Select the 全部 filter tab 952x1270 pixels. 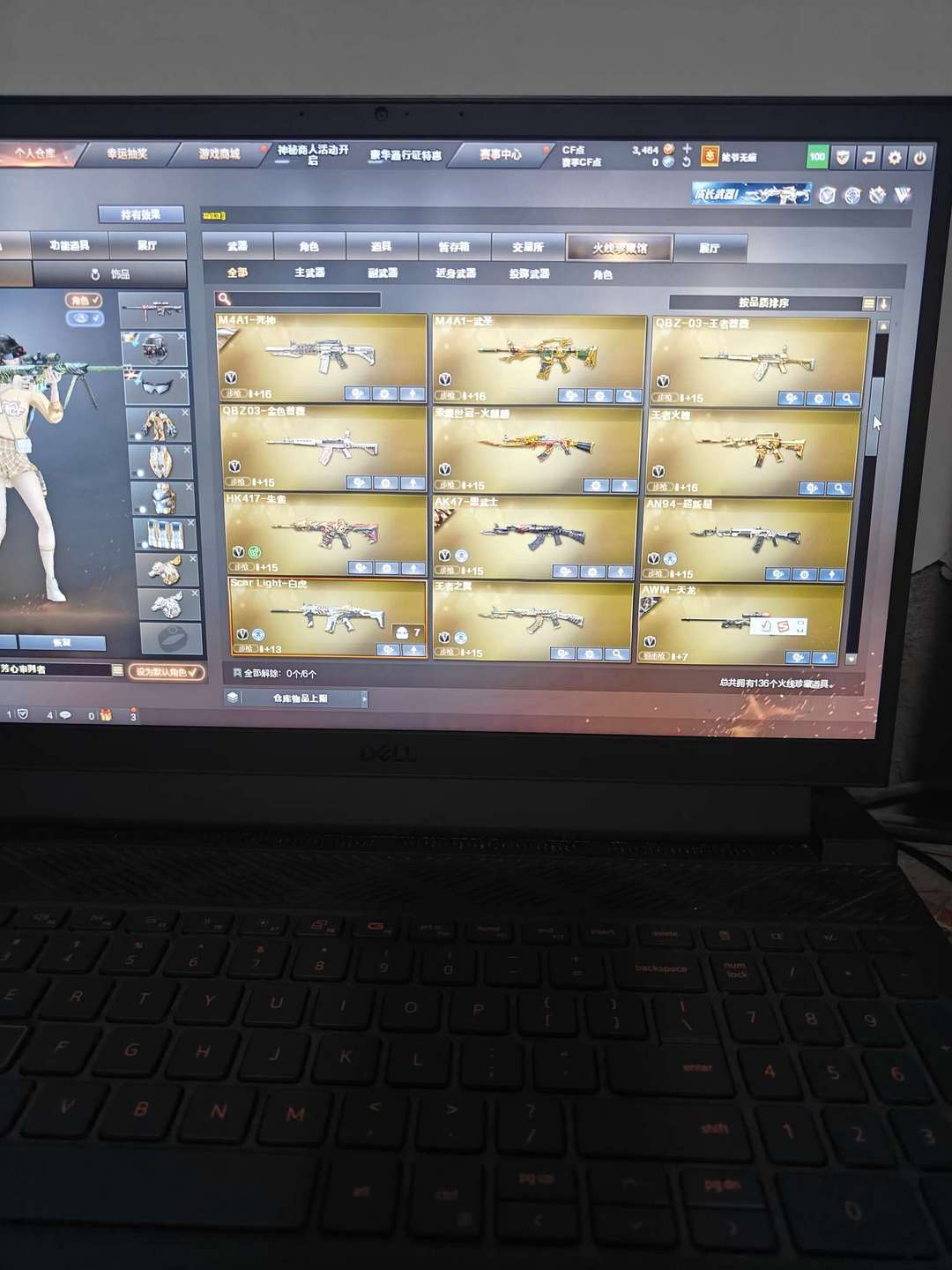pyautogui.click(x=237, y=273)
